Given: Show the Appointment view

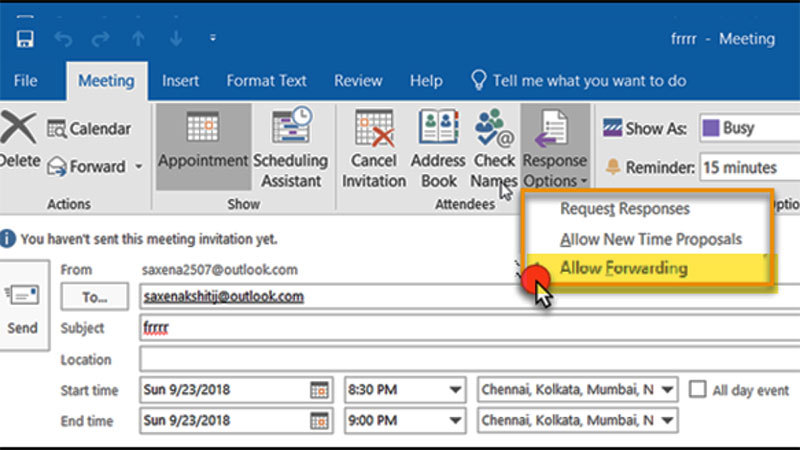Looking at the screenshot, I should (203, 147).
